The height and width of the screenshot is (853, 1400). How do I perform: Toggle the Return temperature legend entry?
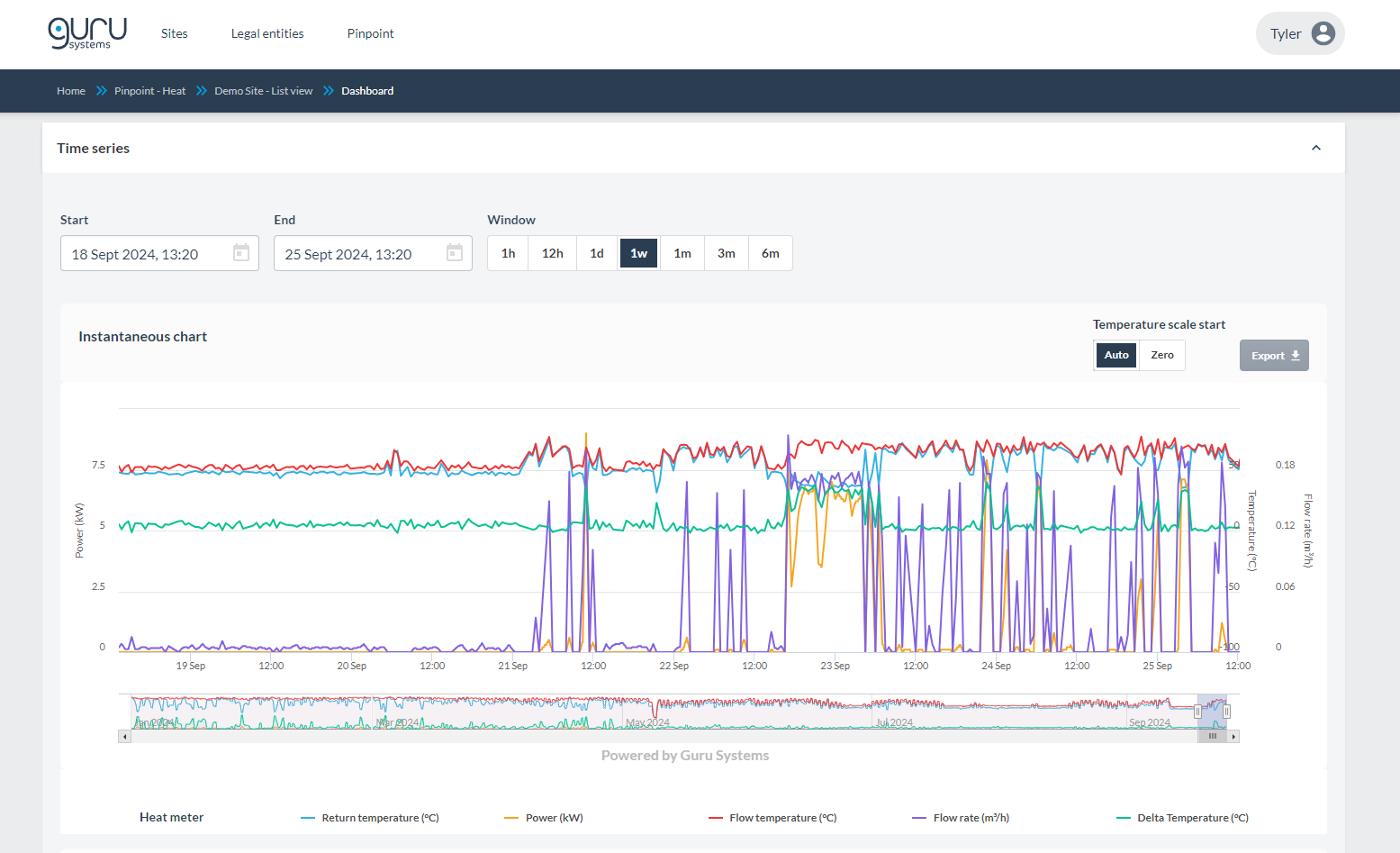[370, 818]
